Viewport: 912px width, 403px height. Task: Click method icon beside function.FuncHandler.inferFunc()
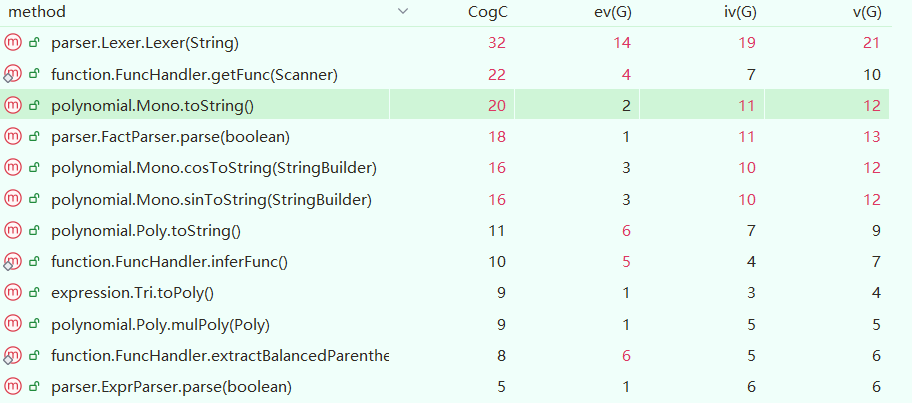click(x=12, y=261)
